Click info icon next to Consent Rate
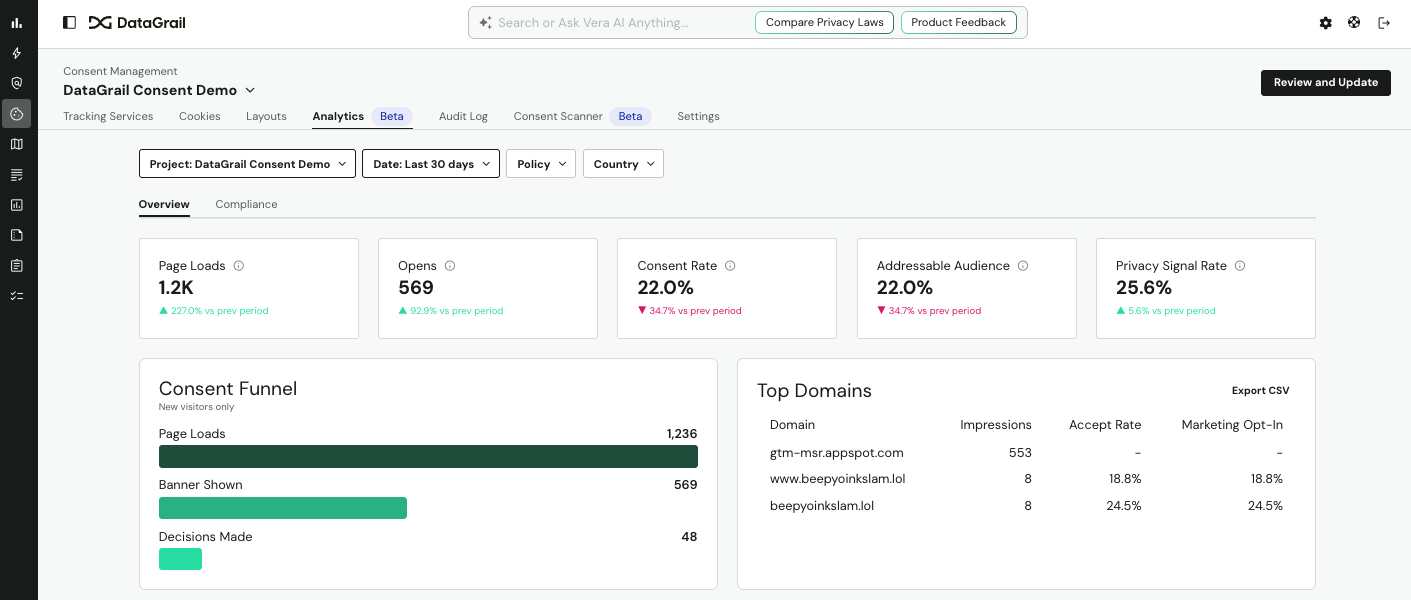 (730, 266)
